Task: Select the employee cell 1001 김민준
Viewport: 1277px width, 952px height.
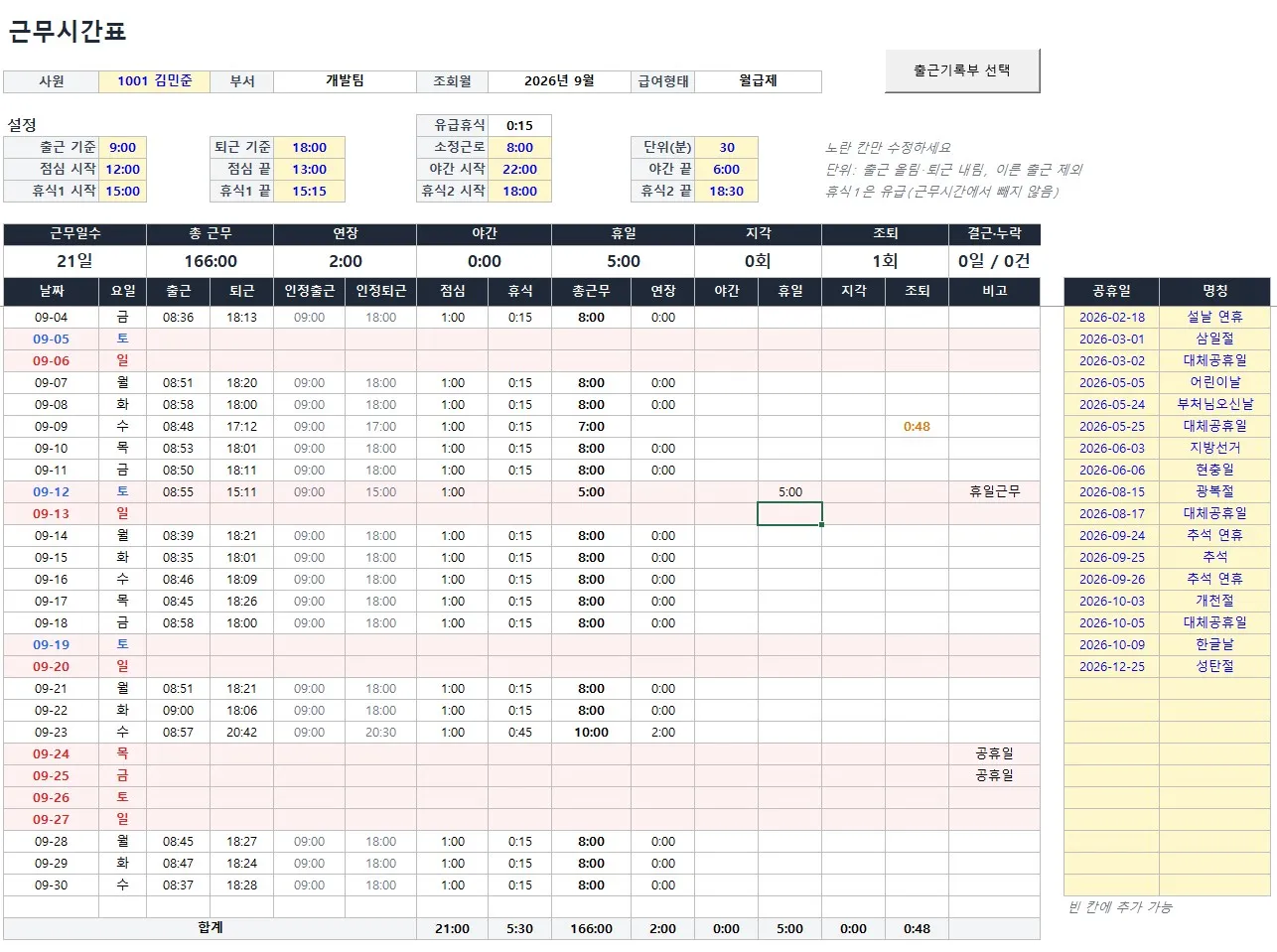Action: [x=155, y=81]
